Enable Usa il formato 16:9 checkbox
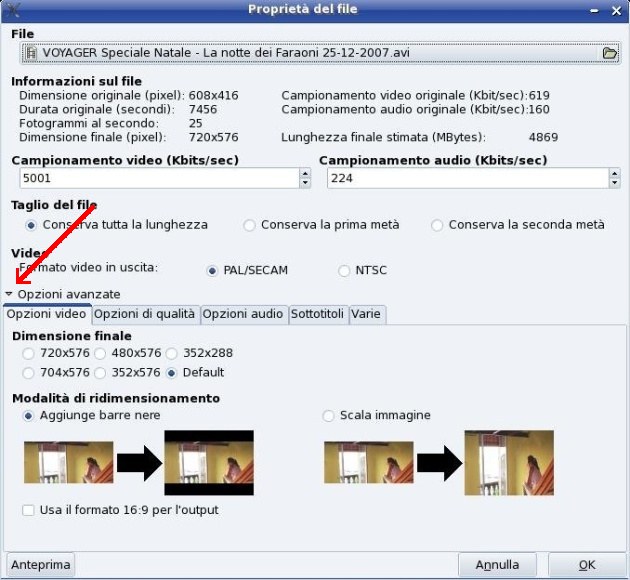Screen dimensions: 630x580 pos(28,510)
